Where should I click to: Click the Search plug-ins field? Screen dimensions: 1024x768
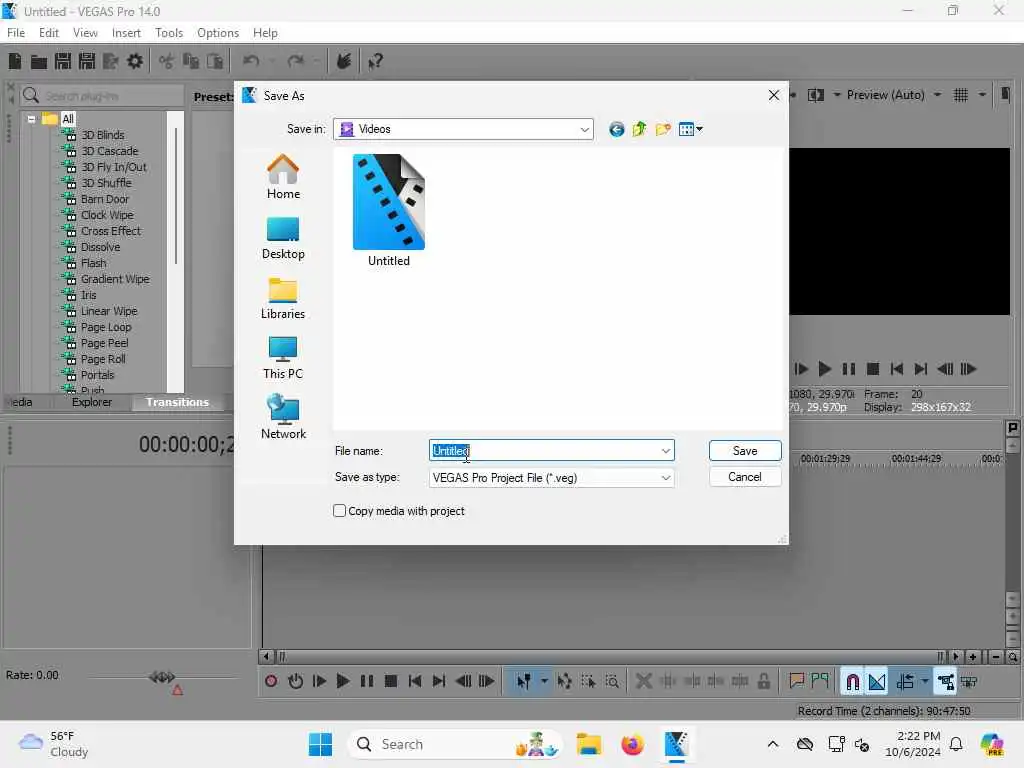tap(103, 96)
